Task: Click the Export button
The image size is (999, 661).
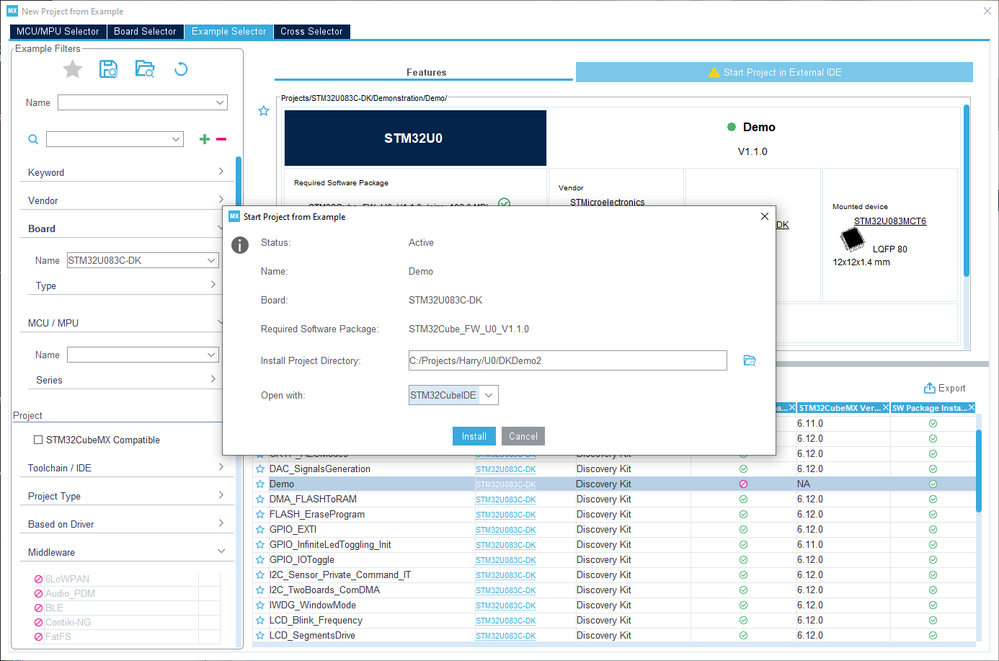Action: click(945, 388)
